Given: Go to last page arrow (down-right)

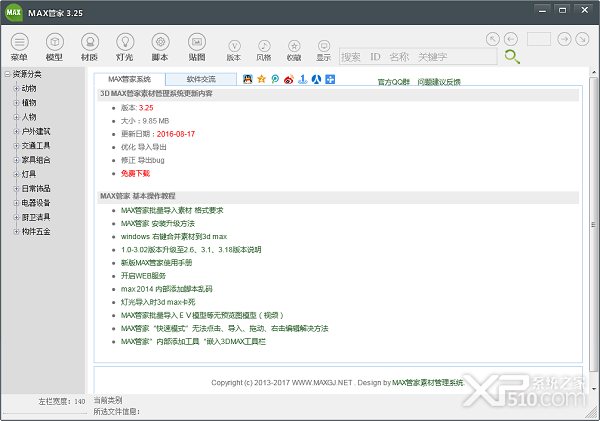Looking at the screenshot, I should tap(582, 39).
